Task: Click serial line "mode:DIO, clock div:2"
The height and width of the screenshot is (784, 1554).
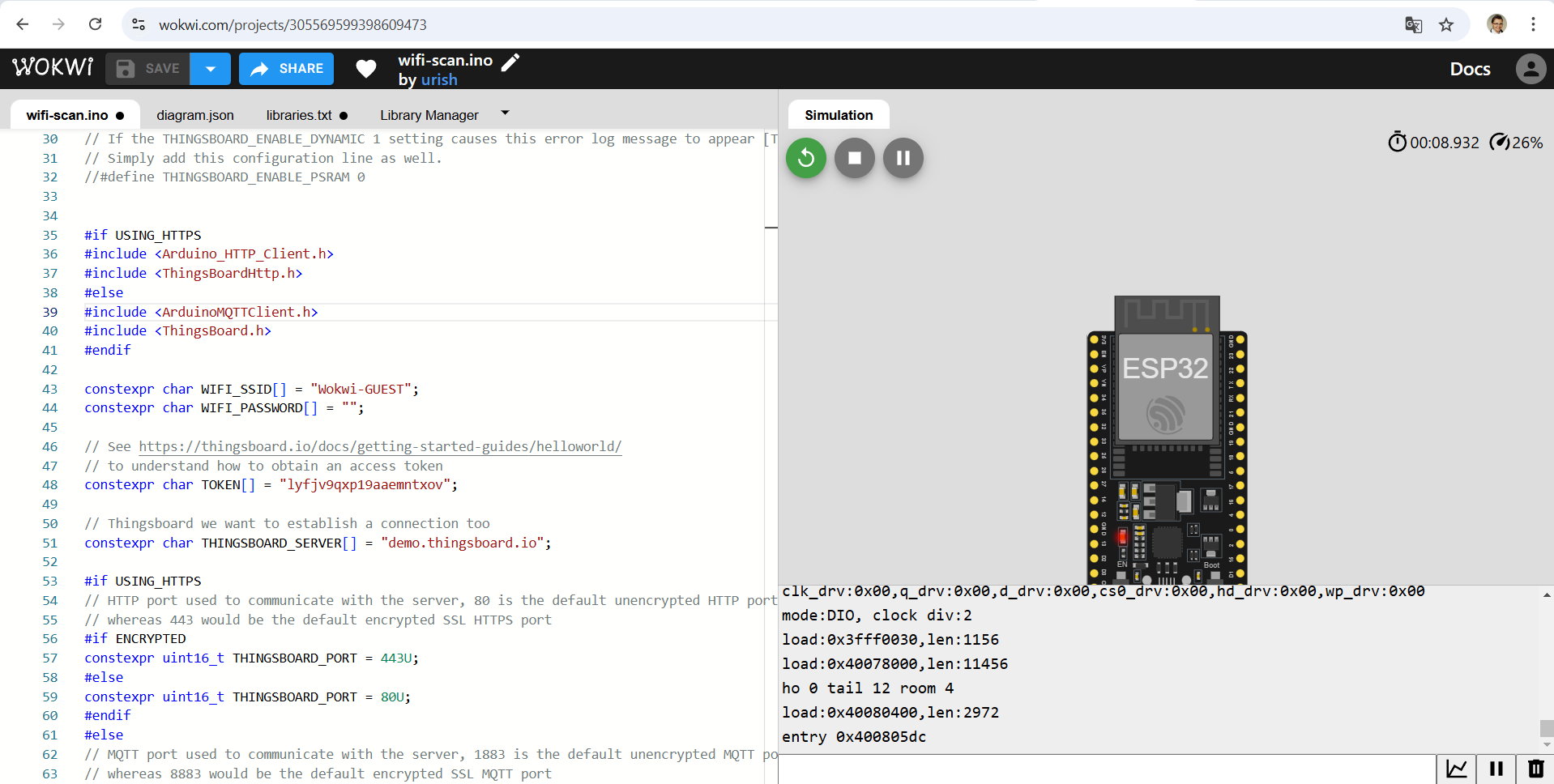Action: tap(877, 616)
